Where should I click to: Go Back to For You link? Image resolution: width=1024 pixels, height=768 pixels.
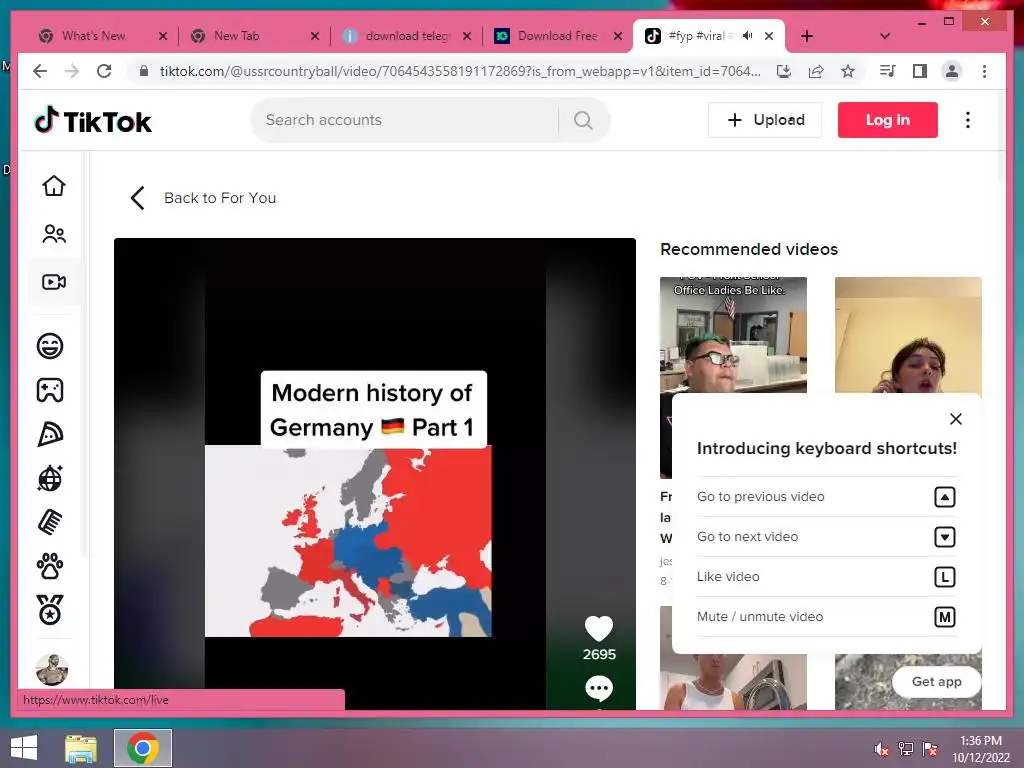click(203, 198)
